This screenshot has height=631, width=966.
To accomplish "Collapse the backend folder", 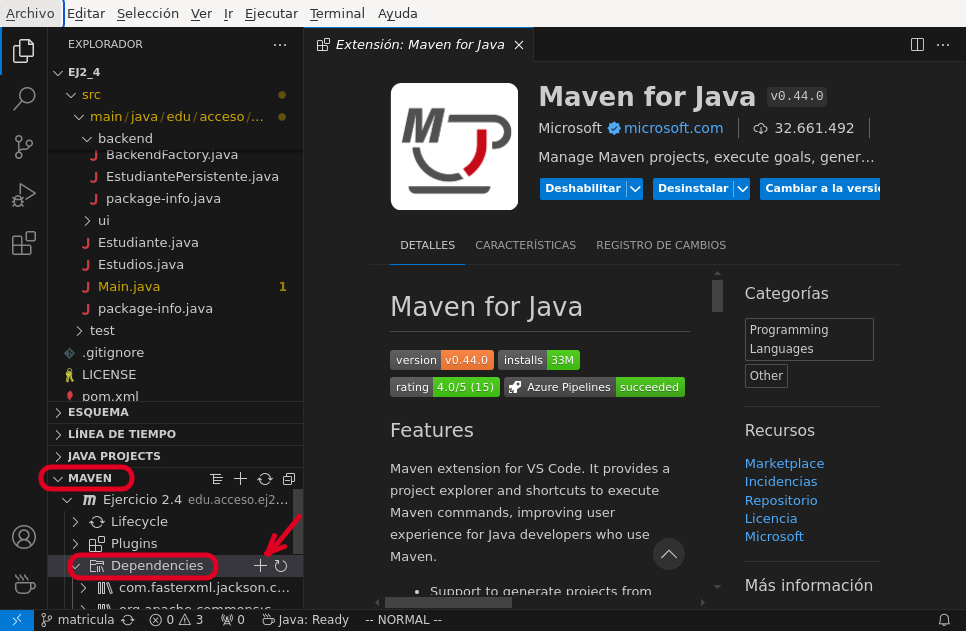I will pos(87,139).
